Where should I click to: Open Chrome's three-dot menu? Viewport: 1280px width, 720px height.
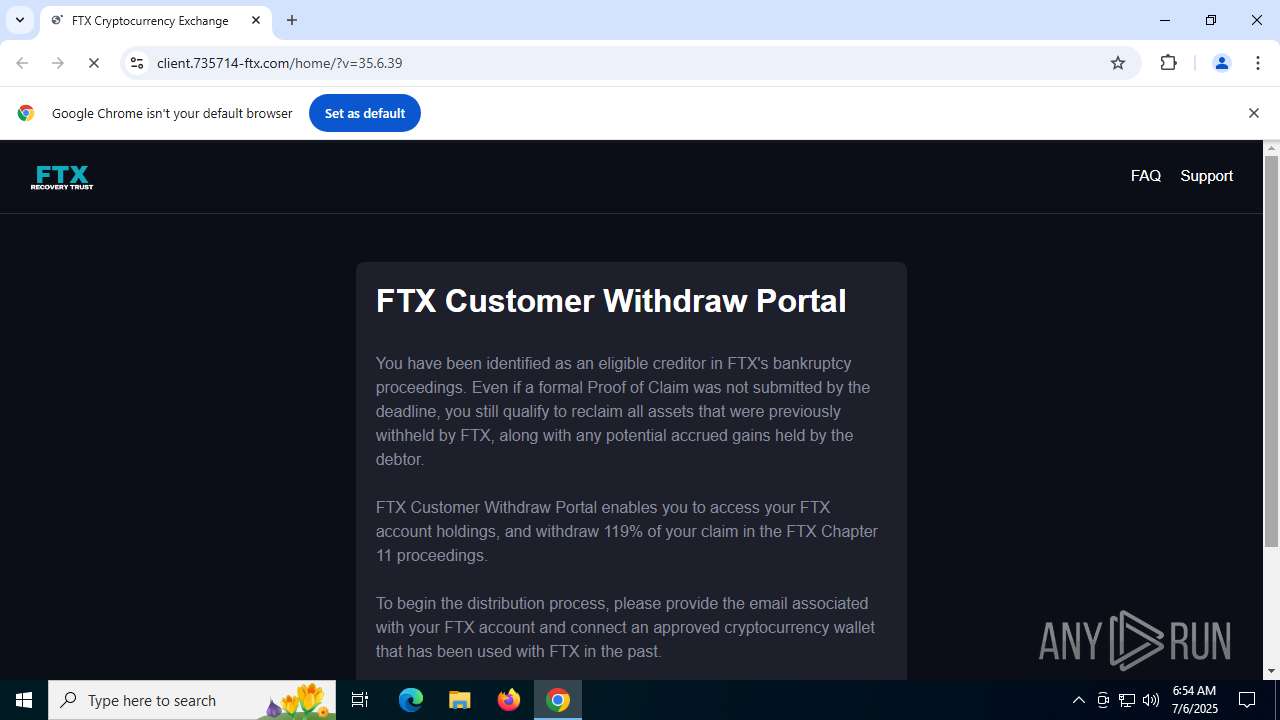(1257, 63)
